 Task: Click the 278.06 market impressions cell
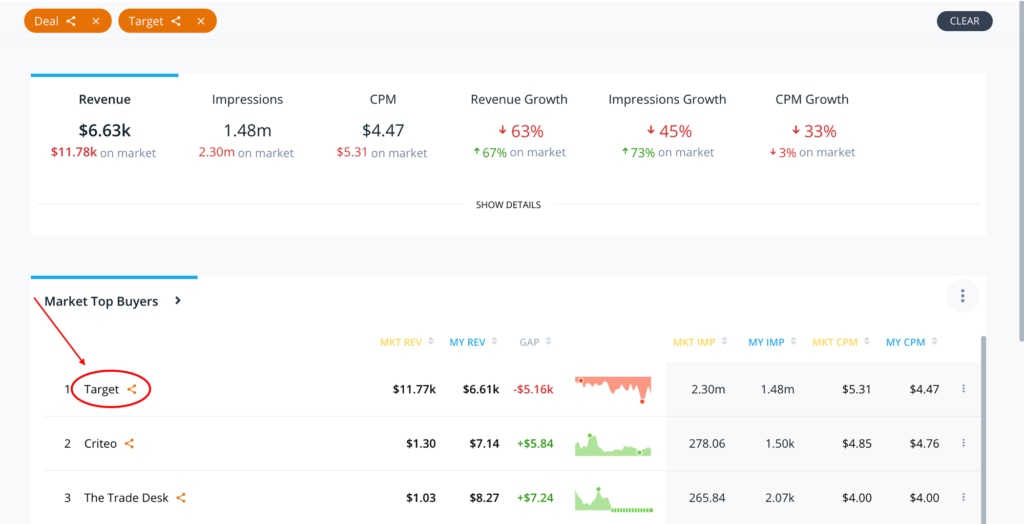(x=707, y=444)
